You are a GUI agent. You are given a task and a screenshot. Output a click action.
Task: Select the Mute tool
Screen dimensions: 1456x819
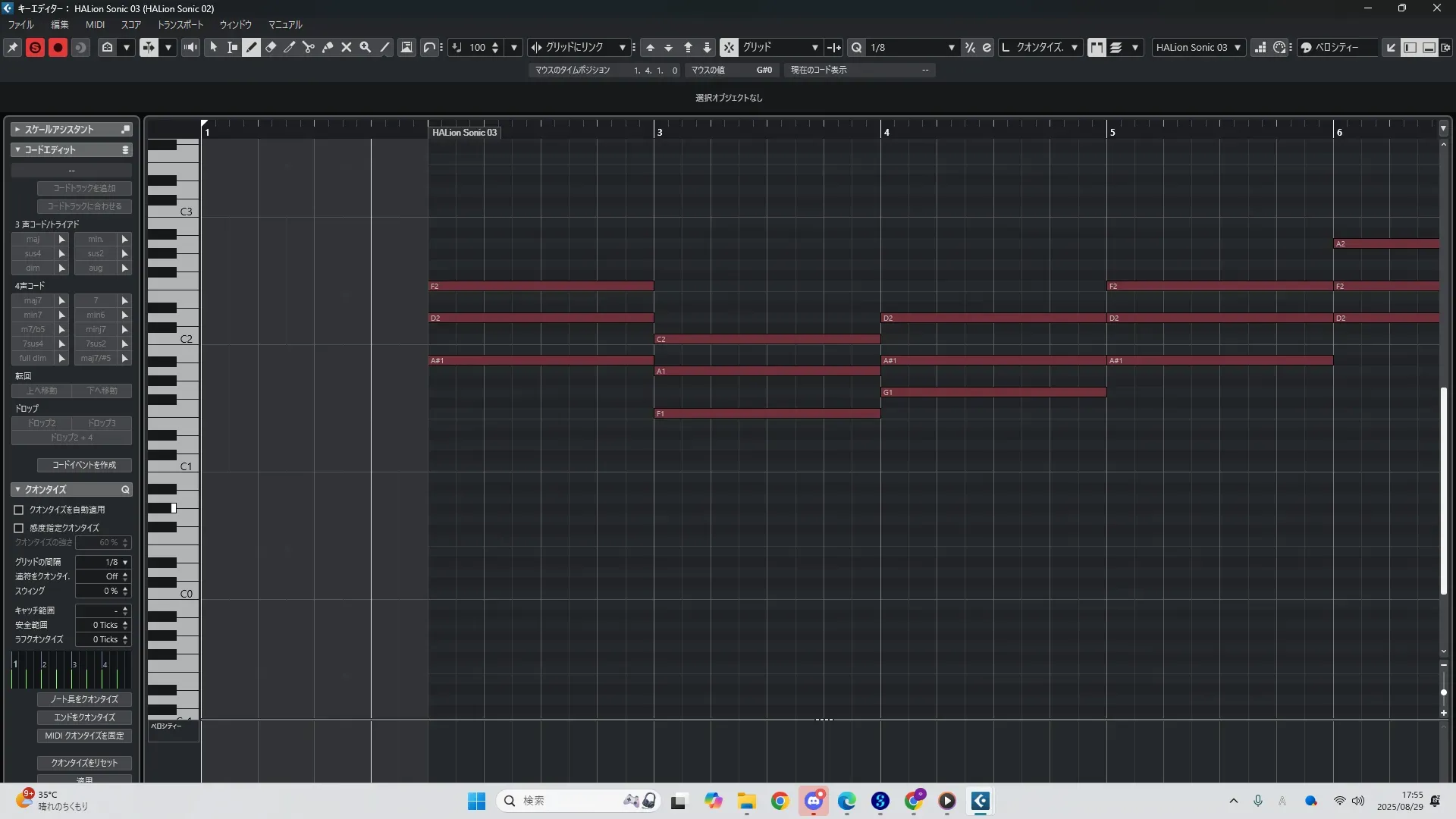pos(347,47)
